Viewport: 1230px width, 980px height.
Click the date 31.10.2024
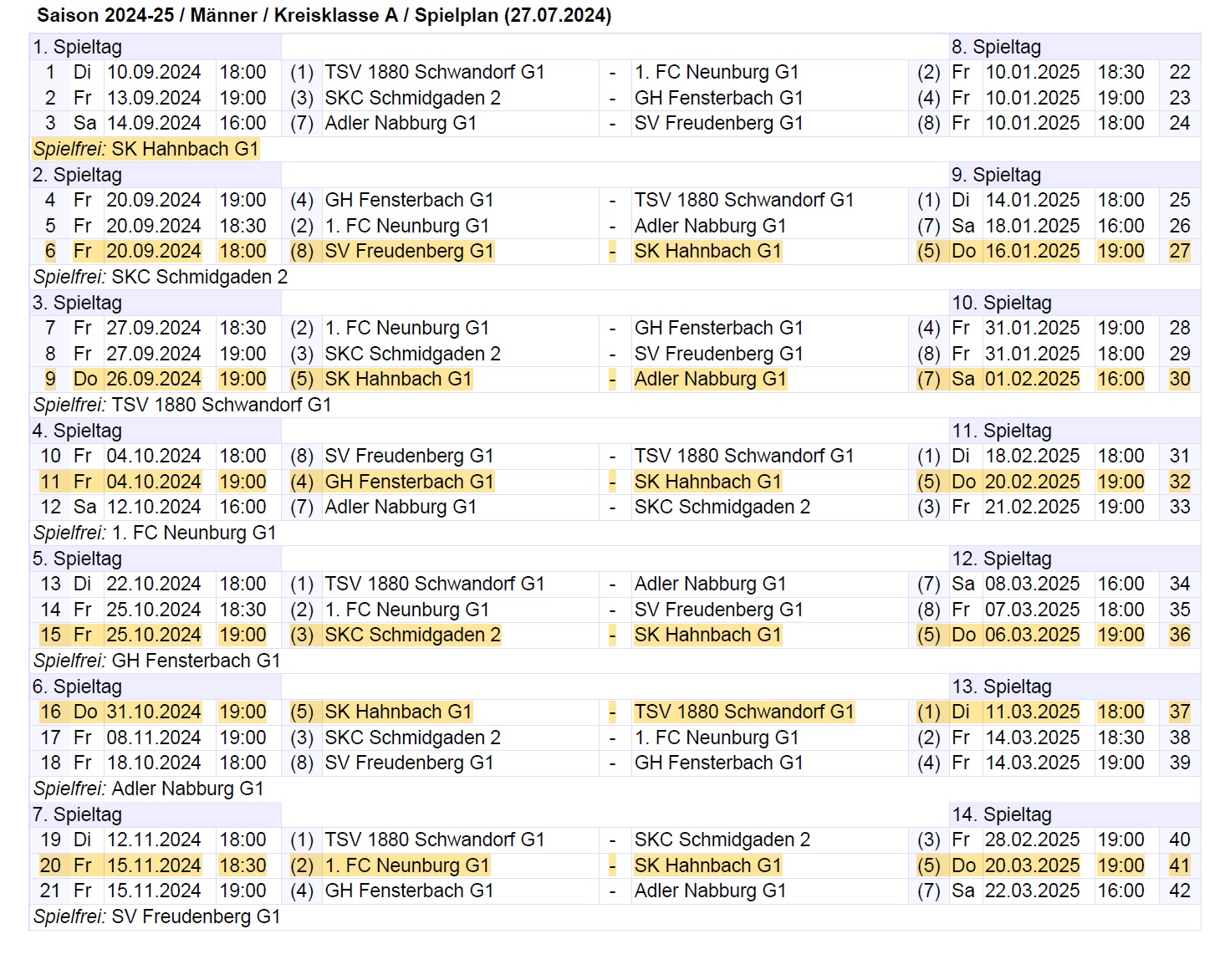[154, 712]
